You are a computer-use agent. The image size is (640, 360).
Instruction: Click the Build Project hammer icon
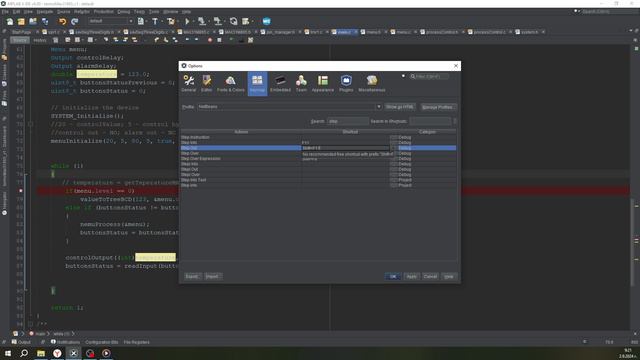click(155, 21)
